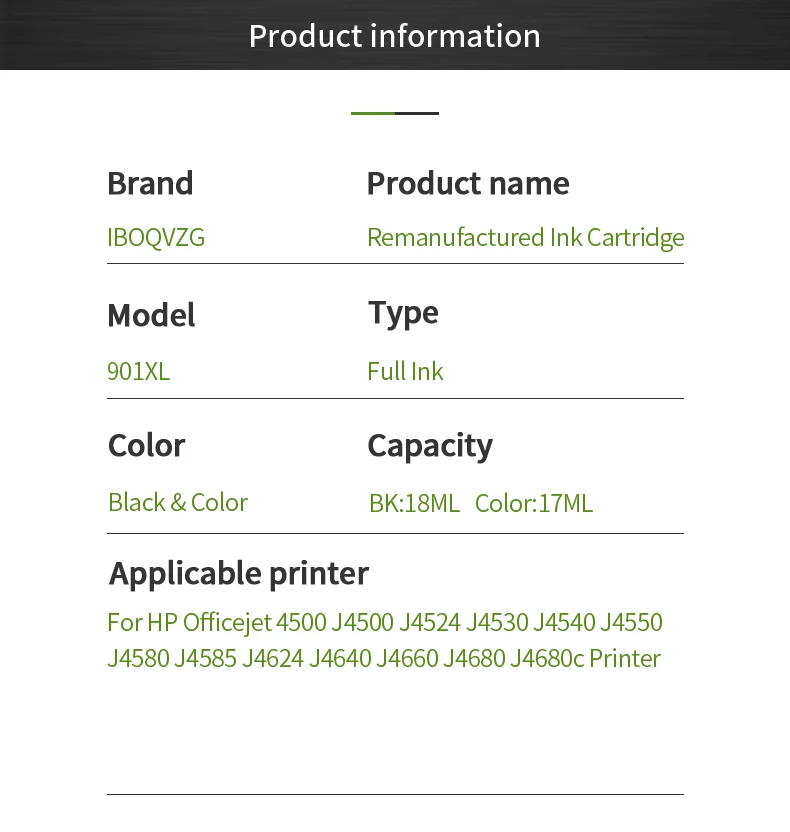Click the Remanufactured Ink Cartridge text
The height and width of the screenshot is (832, 790).
526,238
